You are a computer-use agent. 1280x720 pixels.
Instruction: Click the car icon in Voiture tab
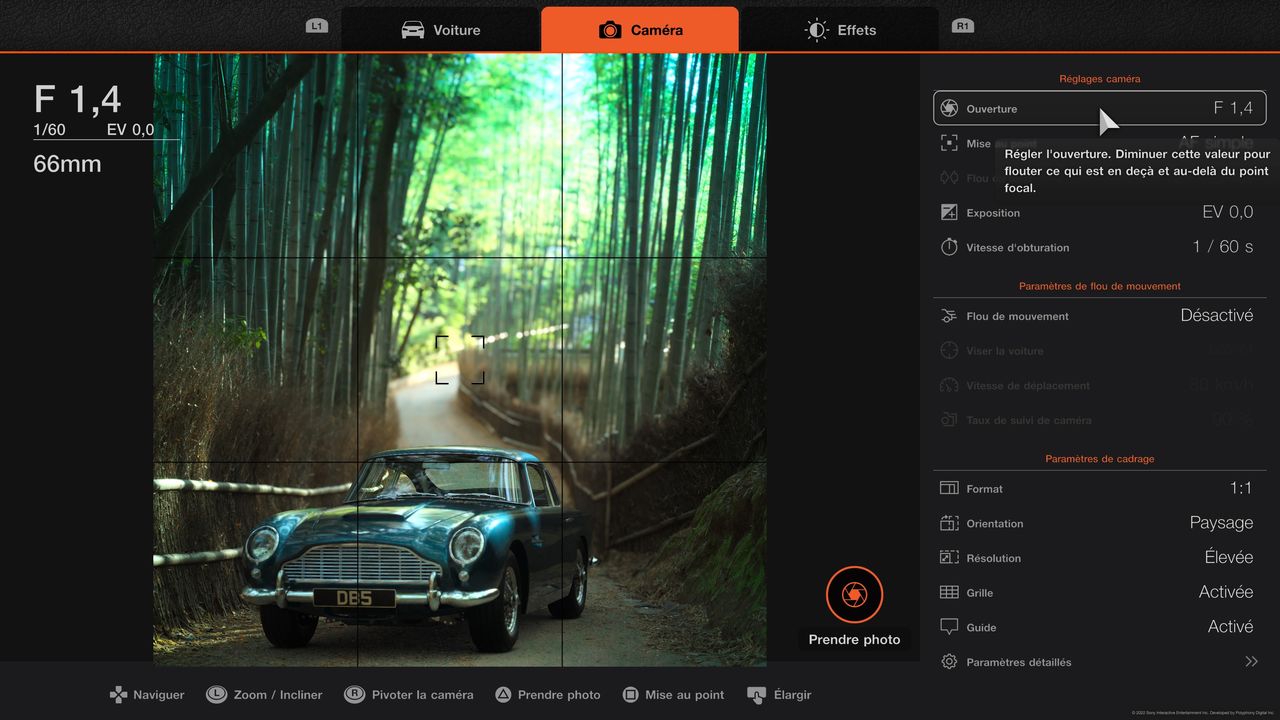412,30
